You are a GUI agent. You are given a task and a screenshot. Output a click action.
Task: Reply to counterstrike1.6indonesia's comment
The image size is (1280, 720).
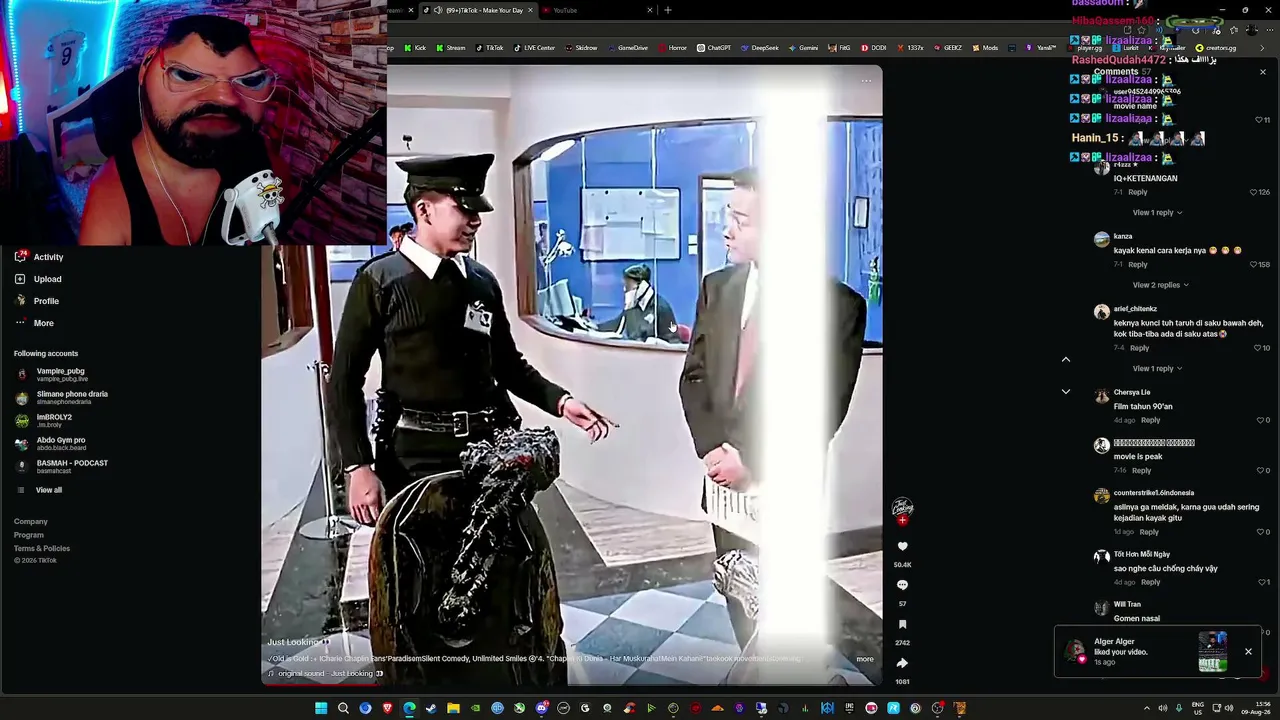point(1150,532)
